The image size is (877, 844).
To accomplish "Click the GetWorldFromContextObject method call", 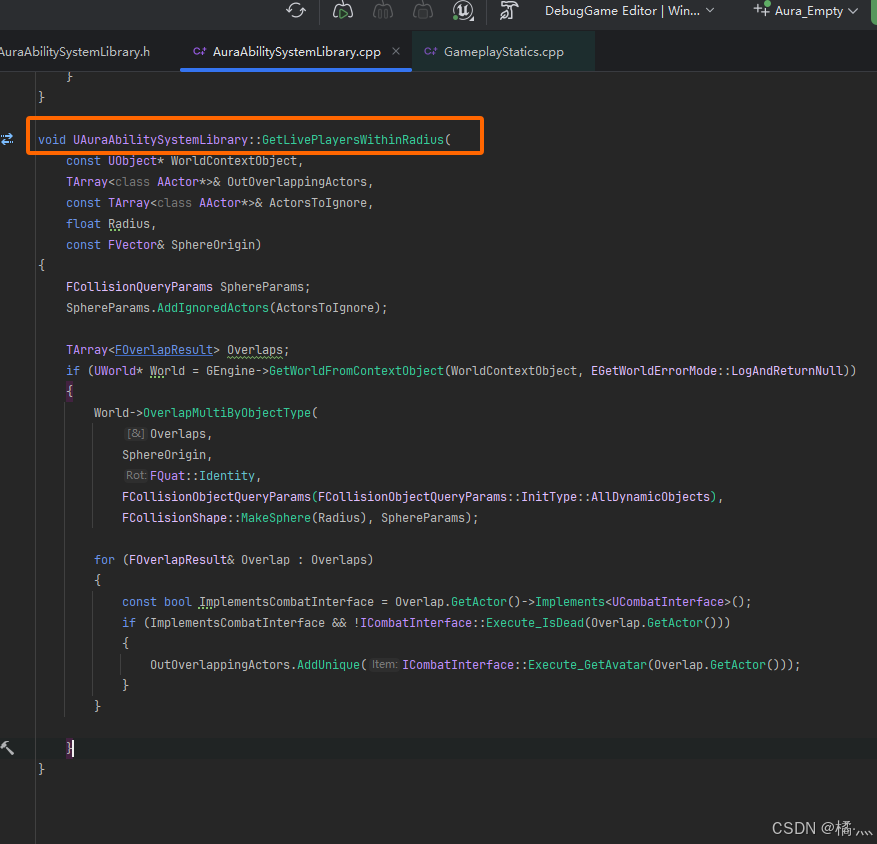I will point(356,371).
